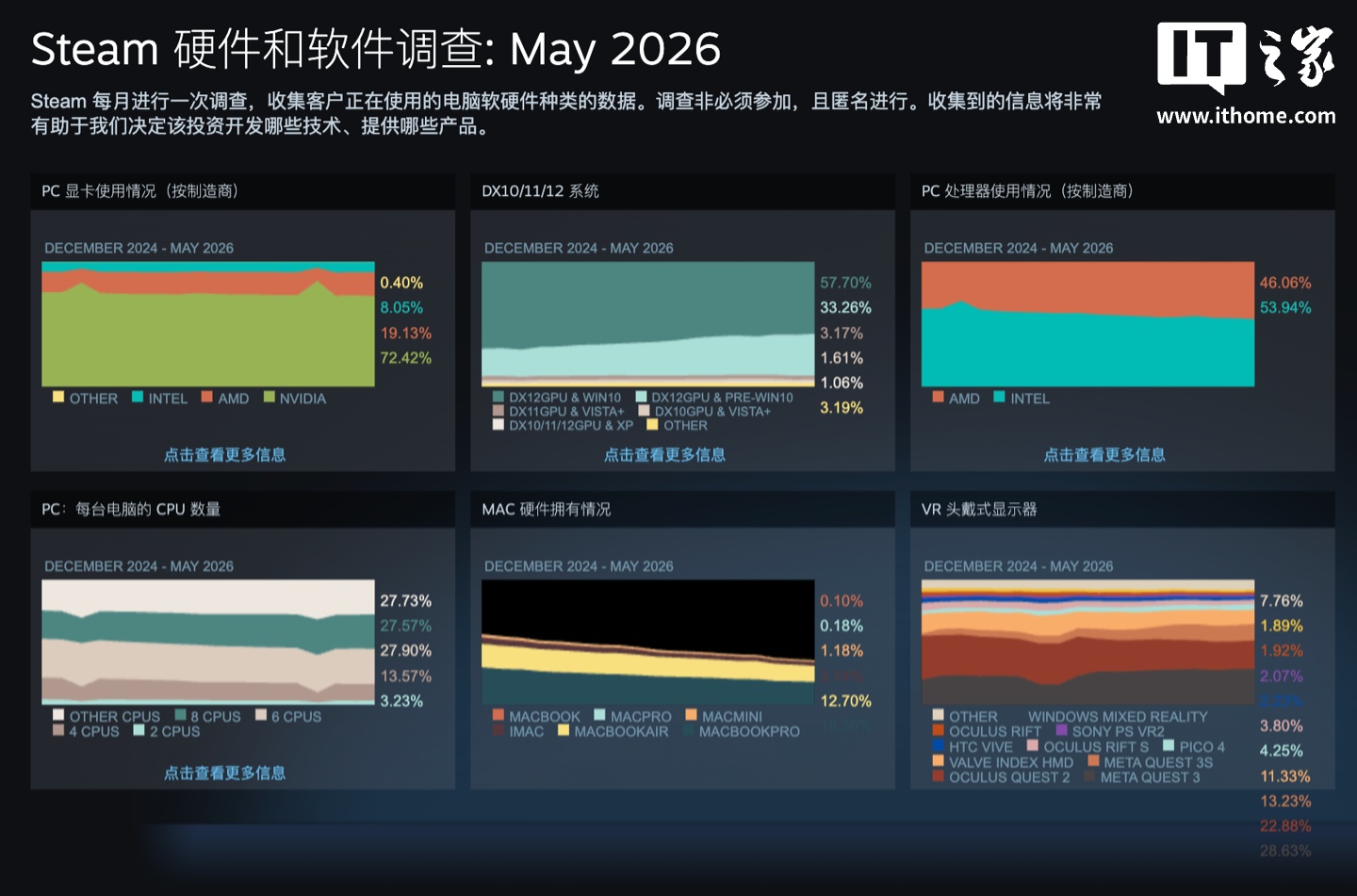Image resolution: width=1357 pixels, height=896 pixels.
Task: Open 点击查看更多信息 link under PC 显卡使用情况 chart
Action: click(x=224, y=454)
